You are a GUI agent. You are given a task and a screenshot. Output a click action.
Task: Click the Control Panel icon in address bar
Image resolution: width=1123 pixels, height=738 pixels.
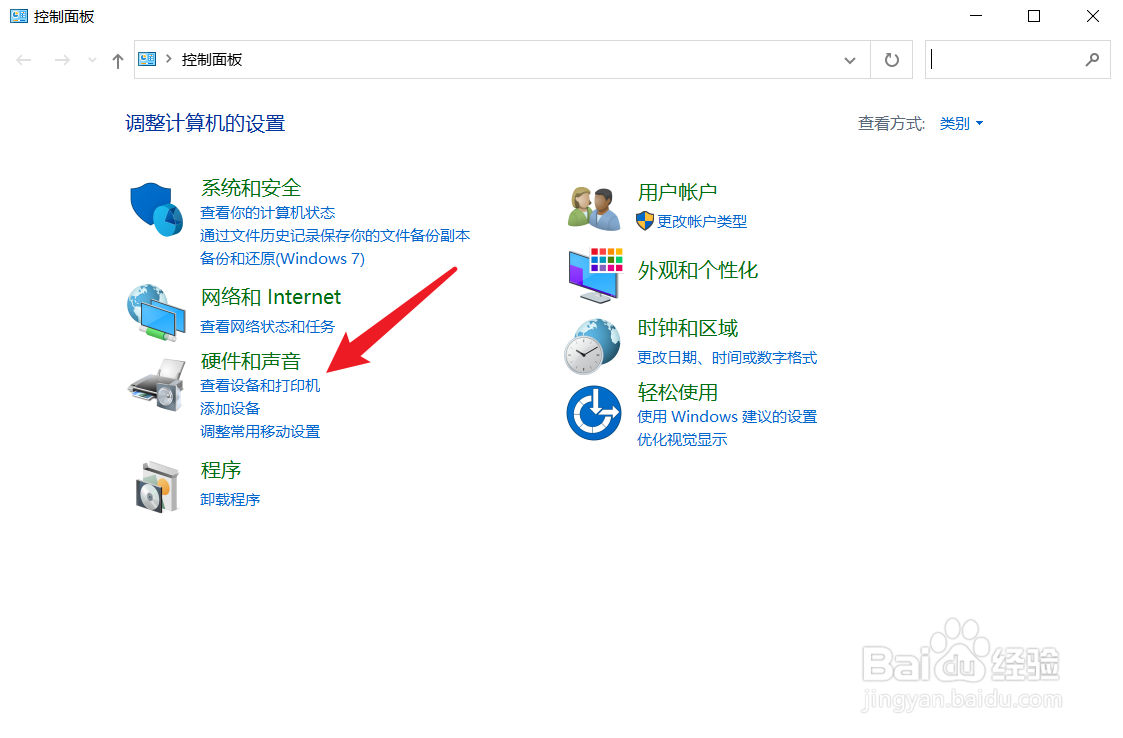point(147,59)
